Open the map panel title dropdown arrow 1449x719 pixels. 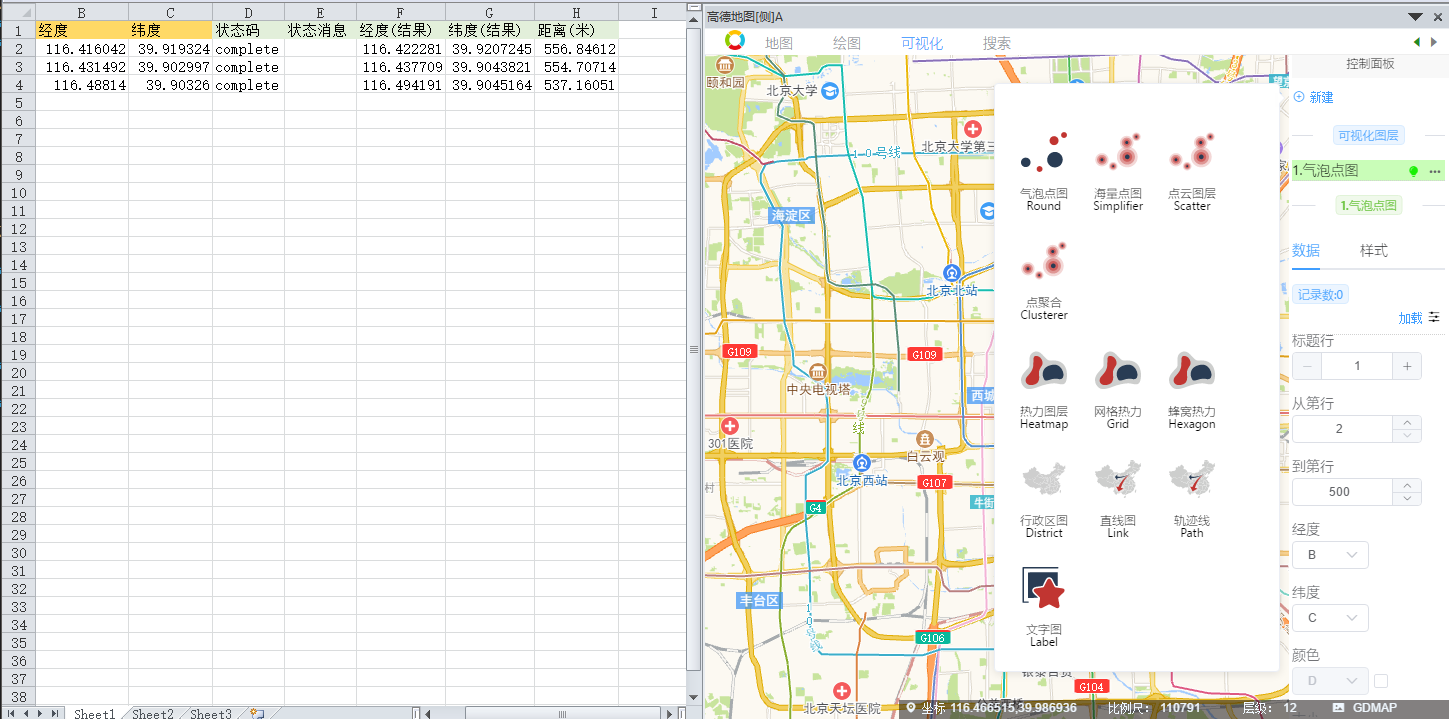[x=1415, y=16]
